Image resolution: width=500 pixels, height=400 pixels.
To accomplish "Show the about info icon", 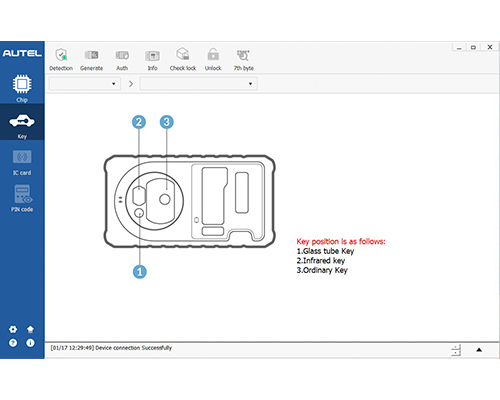I will 30,343.
